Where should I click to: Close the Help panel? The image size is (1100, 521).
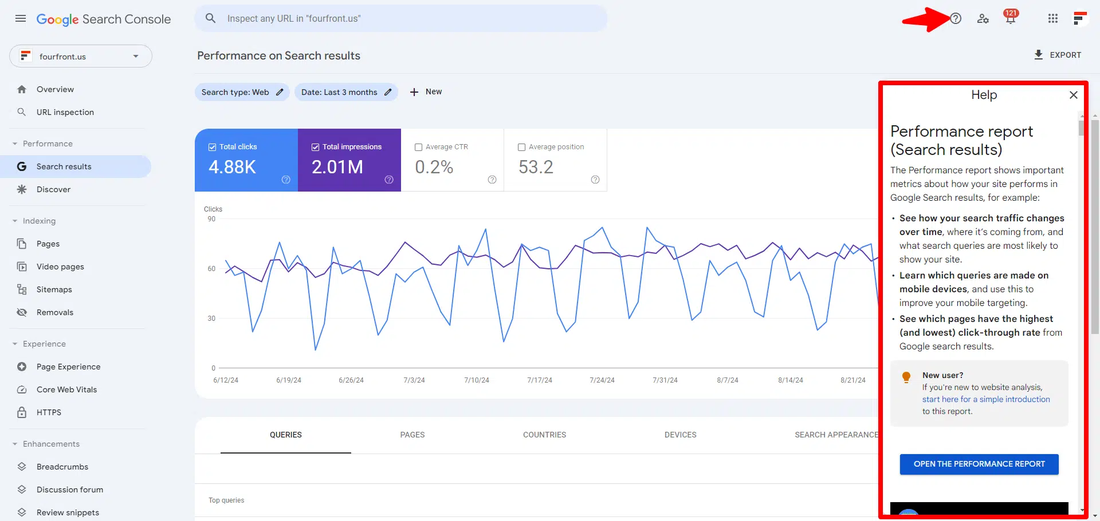tap(1073, 95)
